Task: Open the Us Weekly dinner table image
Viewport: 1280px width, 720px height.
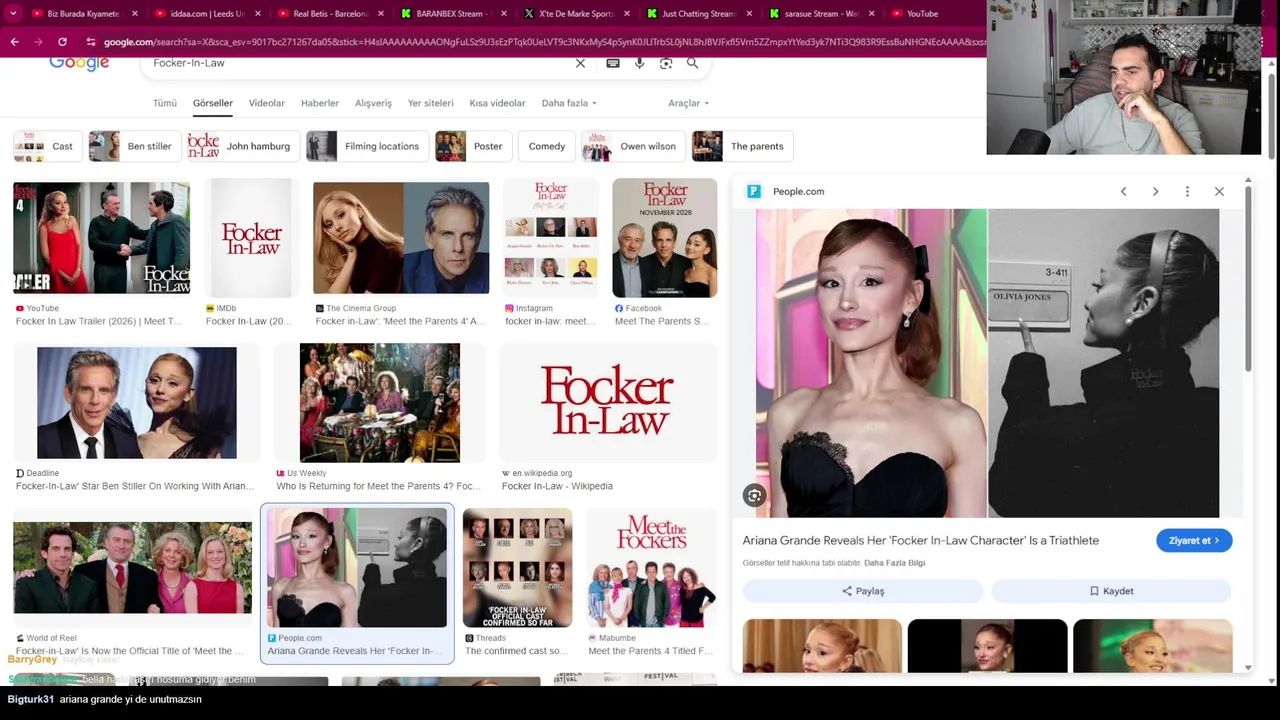Action: point(380,402)
